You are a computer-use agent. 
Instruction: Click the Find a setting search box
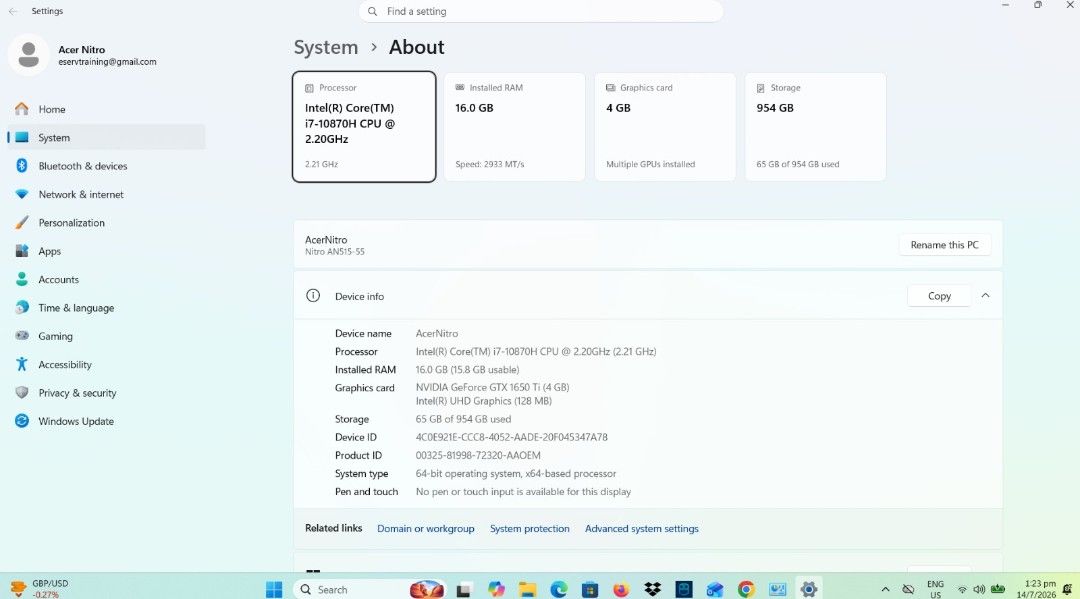541,11
